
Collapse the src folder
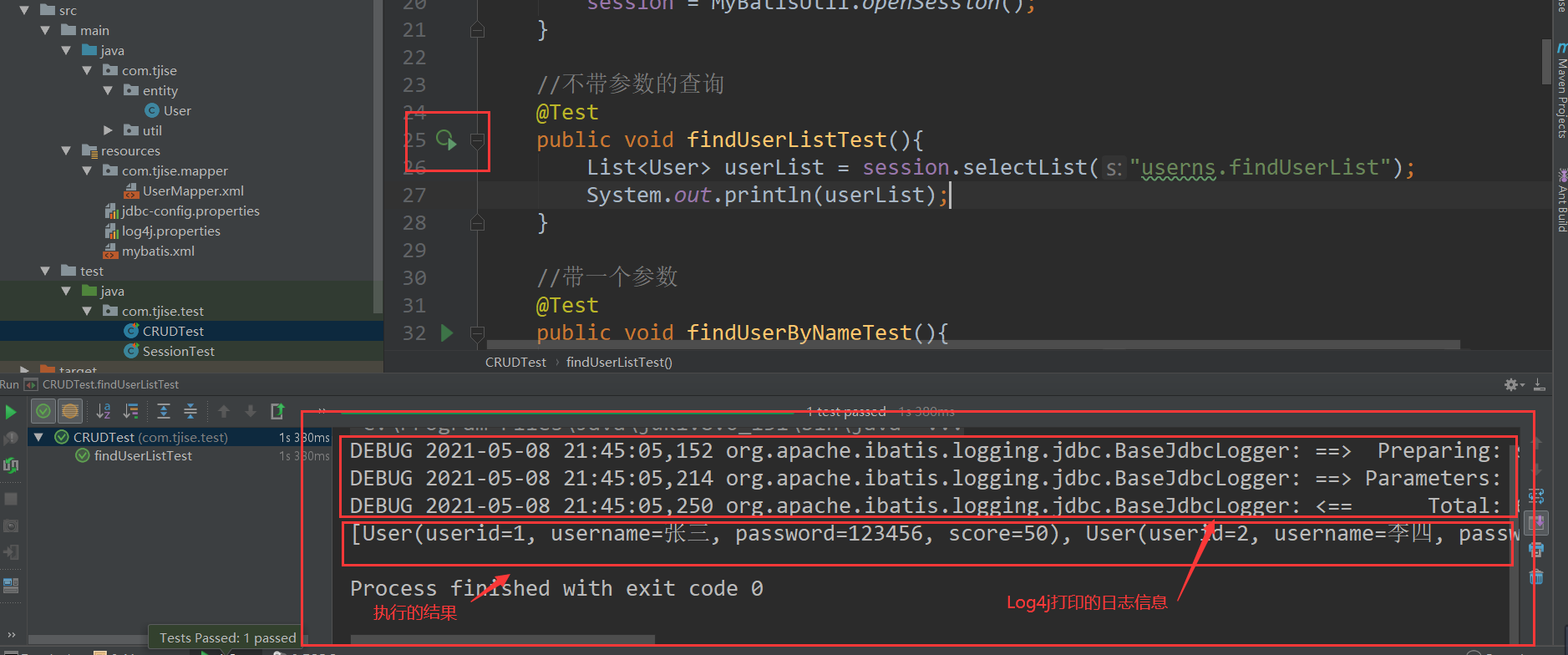click(24, 10)
